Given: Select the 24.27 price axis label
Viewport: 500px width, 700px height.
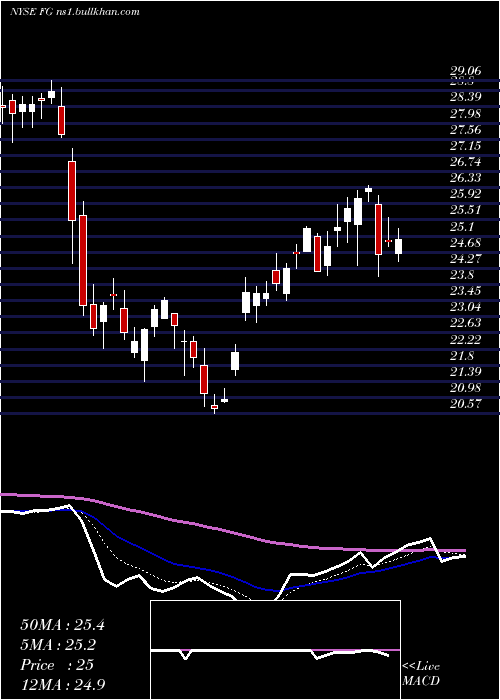Looking at the screenshot, I should click(465, 259).
